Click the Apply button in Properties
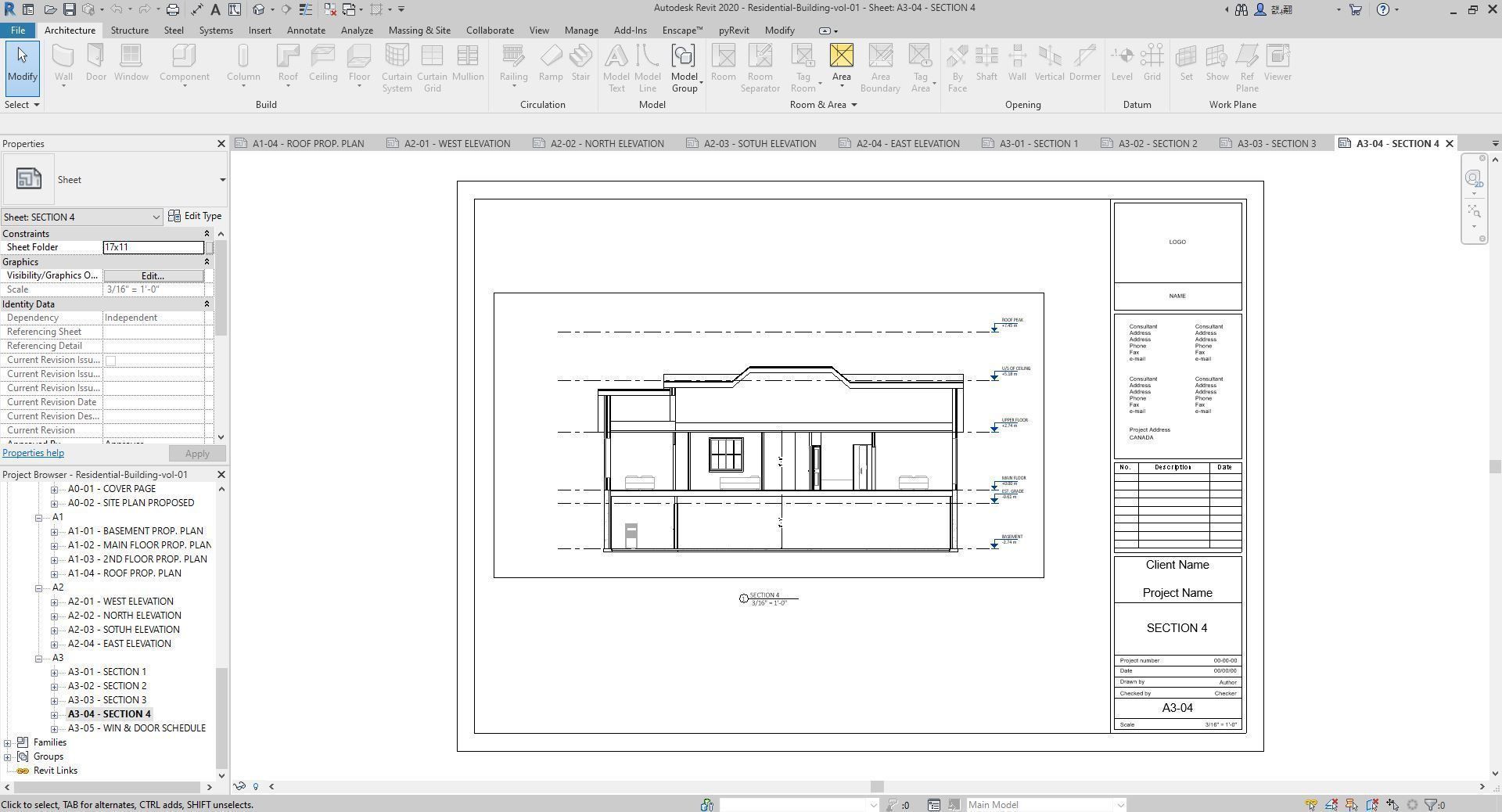The height and width of the screenshot is (812, 1502). [197, 454]
